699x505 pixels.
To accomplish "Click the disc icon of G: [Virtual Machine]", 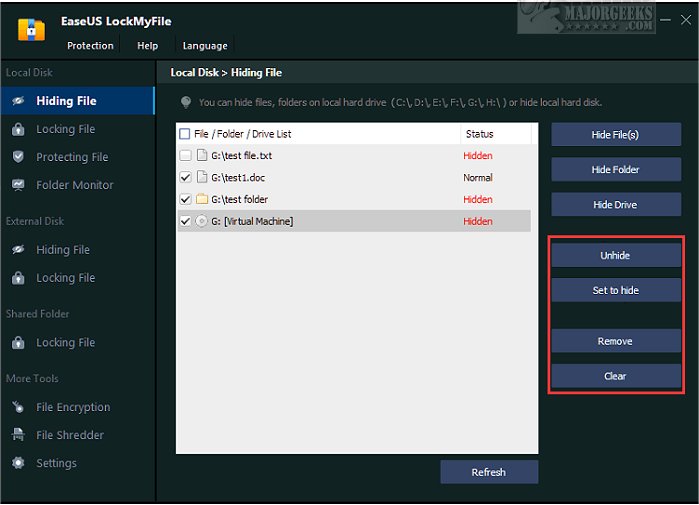I will pyautogui.click(x=201, y=221).
